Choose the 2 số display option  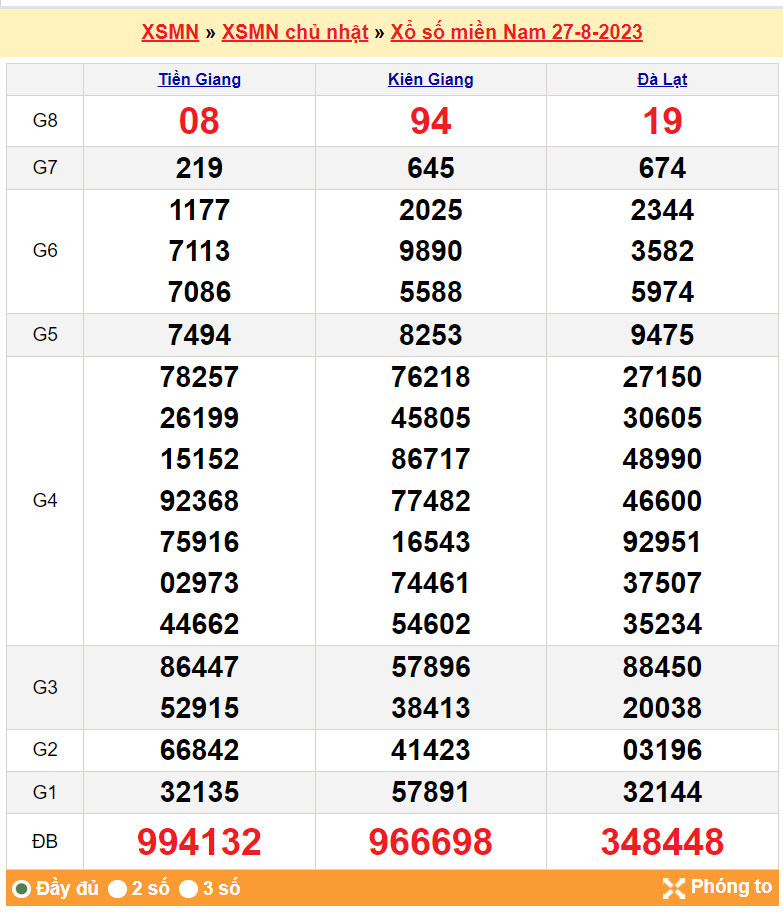(x=118, y=889)
